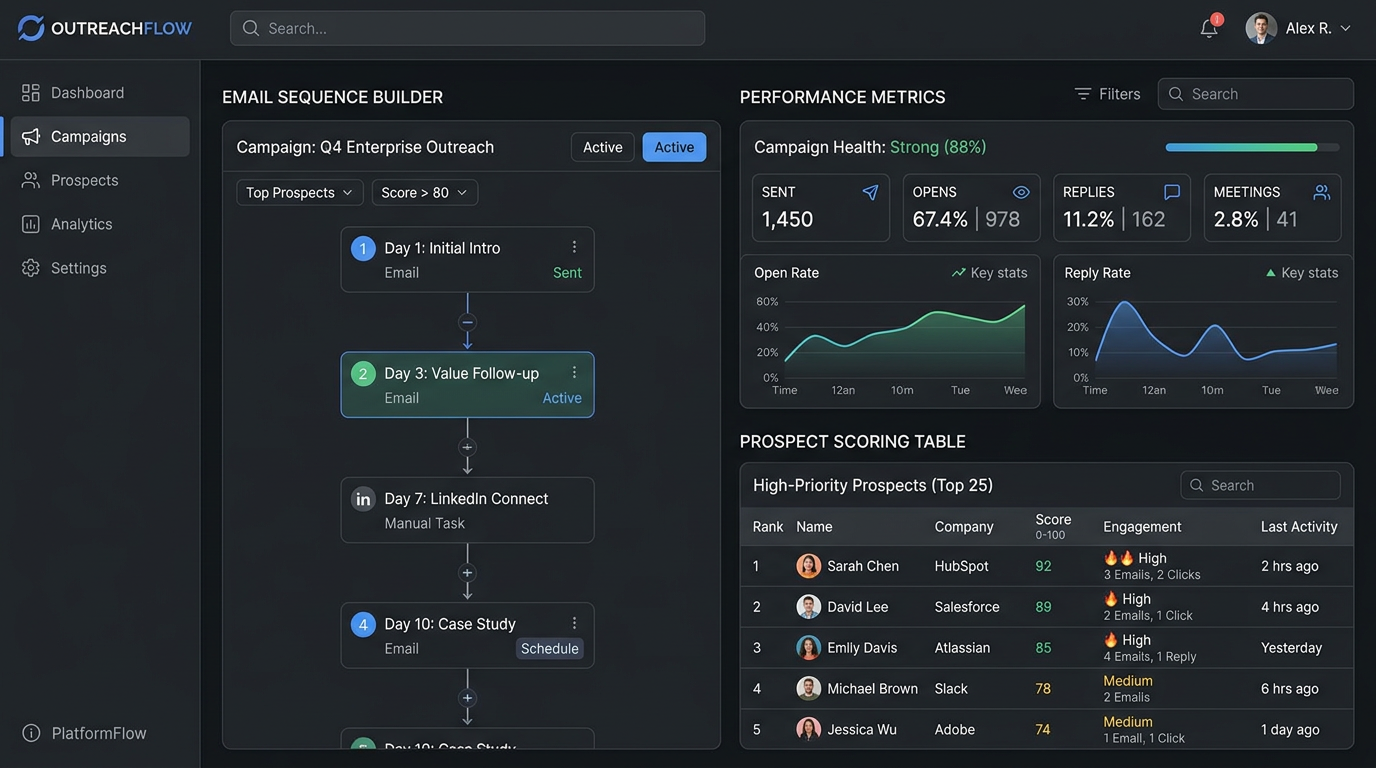Click the LinkedIn icon on Day 7 step
The image size is (1376, 768).
[363, 499]
